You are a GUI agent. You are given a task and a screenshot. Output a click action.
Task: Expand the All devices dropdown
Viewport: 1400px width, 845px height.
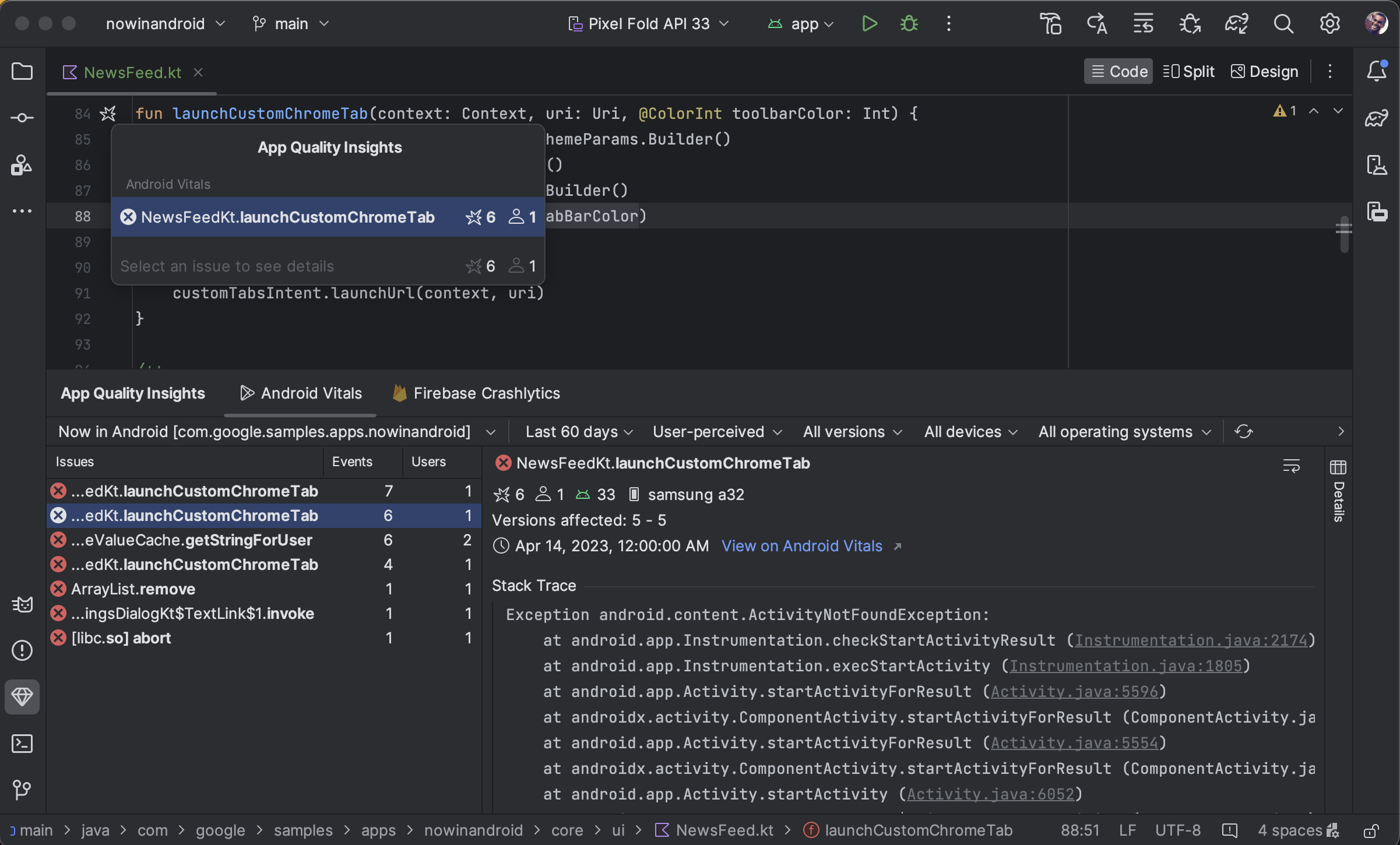tap(969, 432)
